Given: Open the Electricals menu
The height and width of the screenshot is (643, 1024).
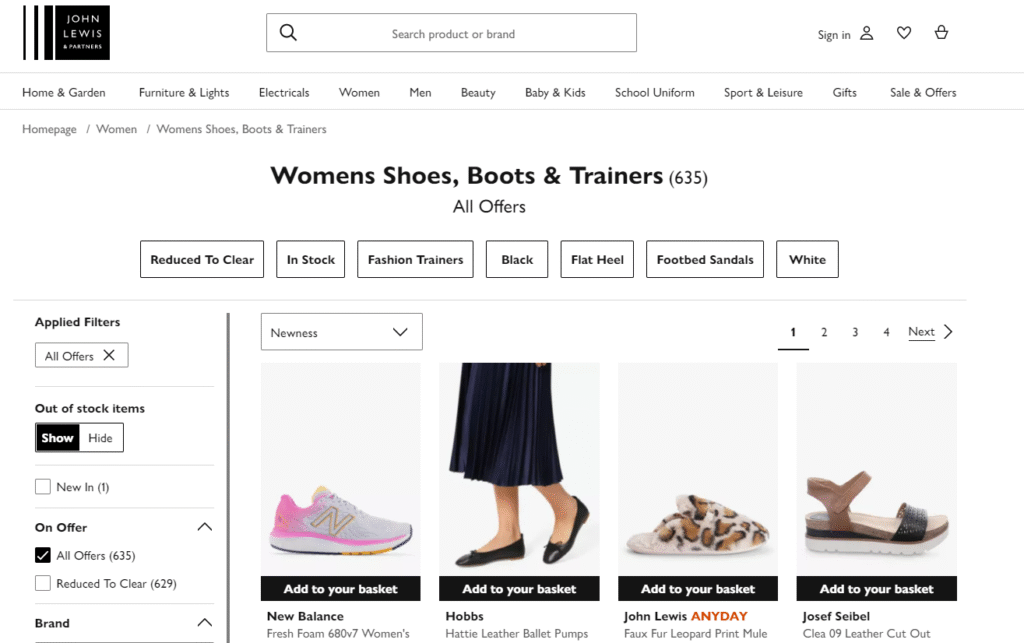Looking at the screenshot, I should click(284, 93).
